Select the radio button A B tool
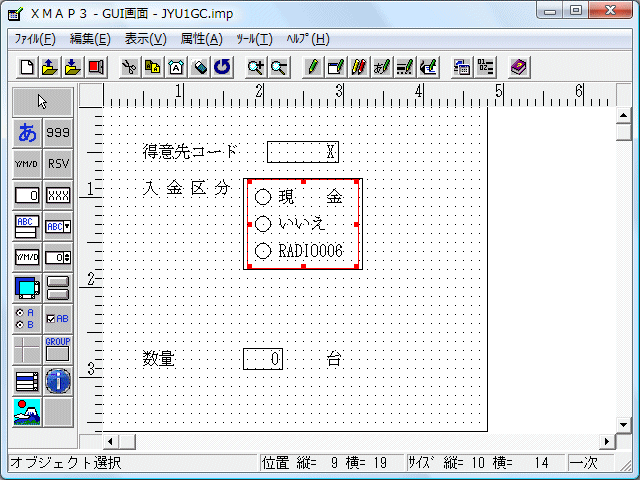 pyautogui.click(x=27, y=319)
